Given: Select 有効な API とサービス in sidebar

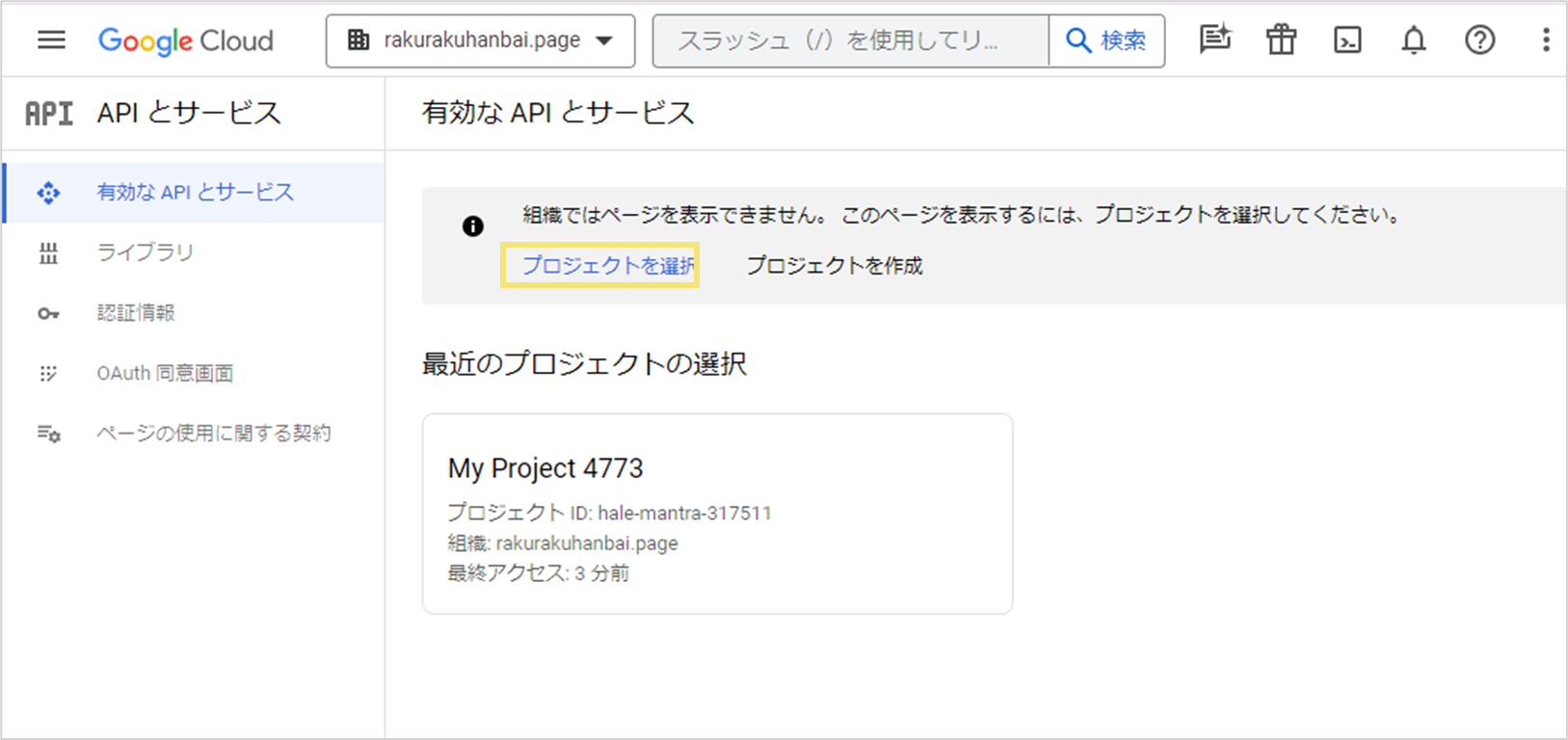Looking at the screenshot, I should (x=194, y=193).
